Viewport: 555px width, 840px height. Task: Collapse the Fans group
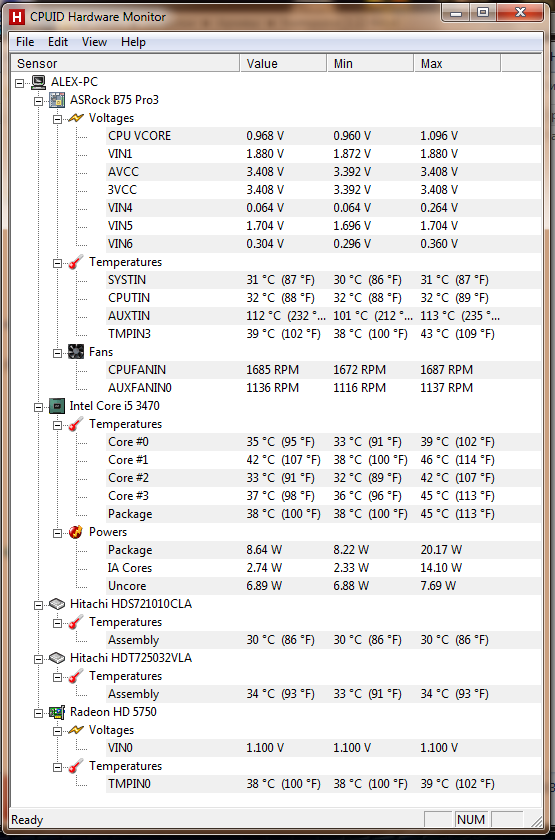pyautogui.click(x=57, y=353)
